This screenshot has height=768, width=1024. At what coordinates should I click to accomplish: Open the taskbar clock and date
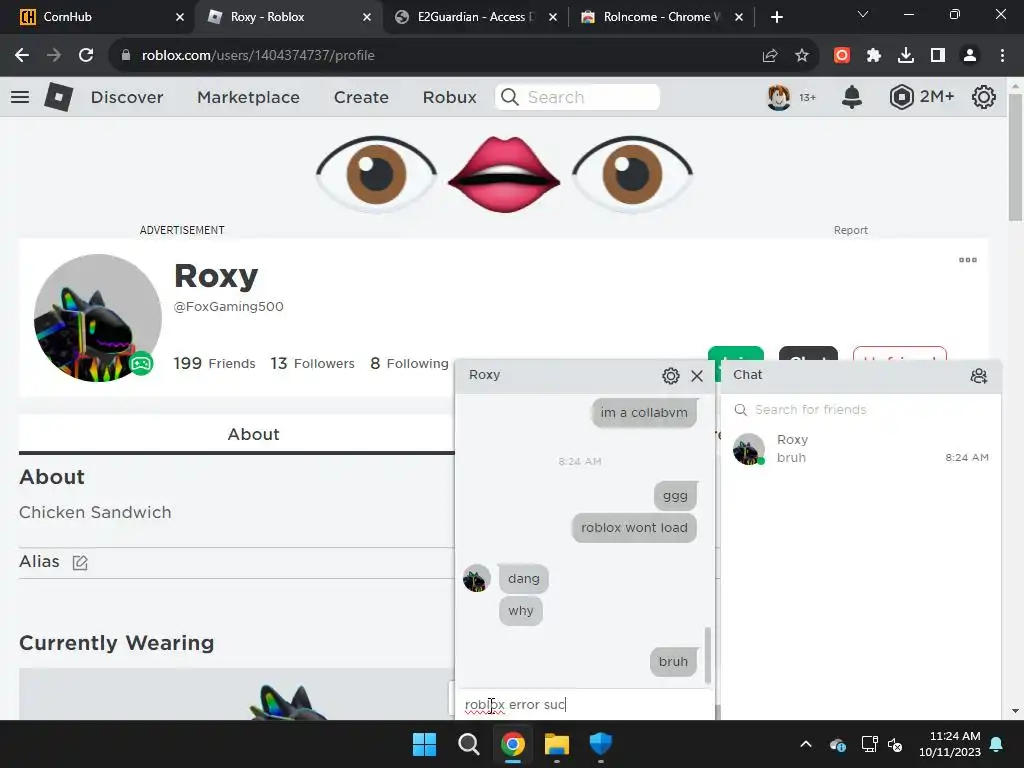[950, 744]
